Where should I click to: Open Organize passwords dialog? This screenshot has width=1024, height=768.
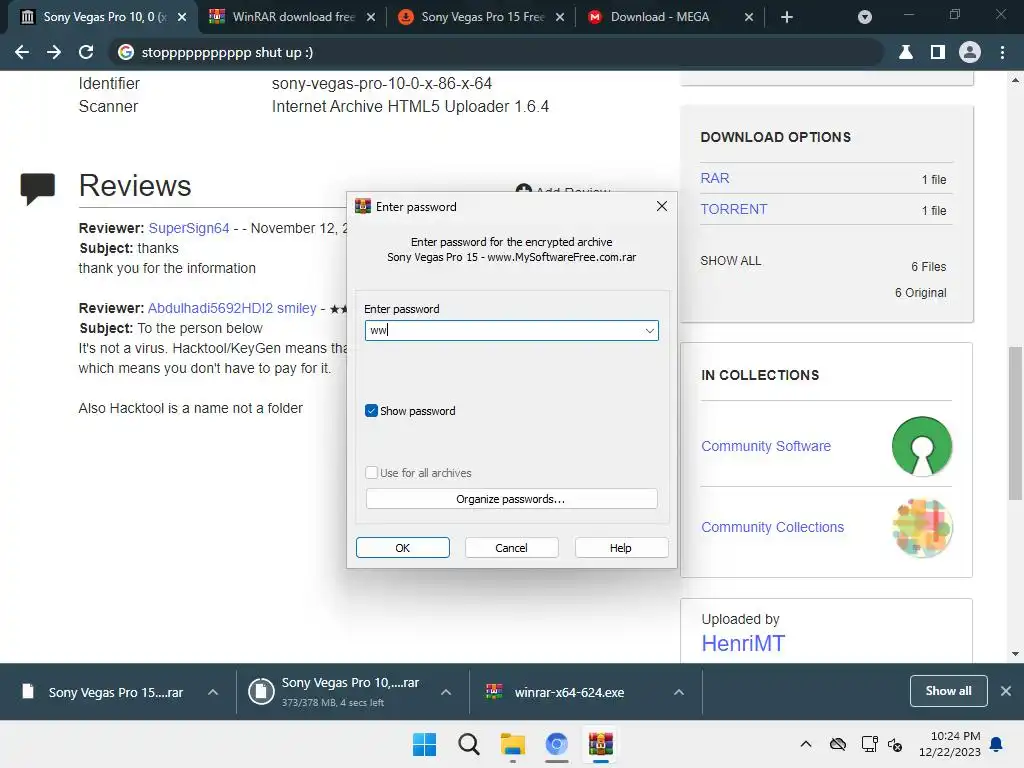511,499
